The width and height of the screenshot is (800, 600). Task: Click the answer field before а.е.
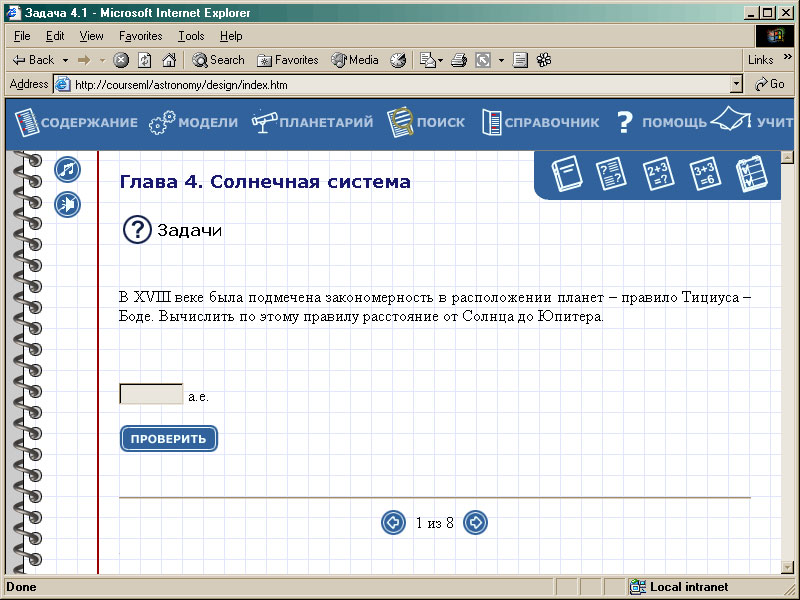click(151, 394)
